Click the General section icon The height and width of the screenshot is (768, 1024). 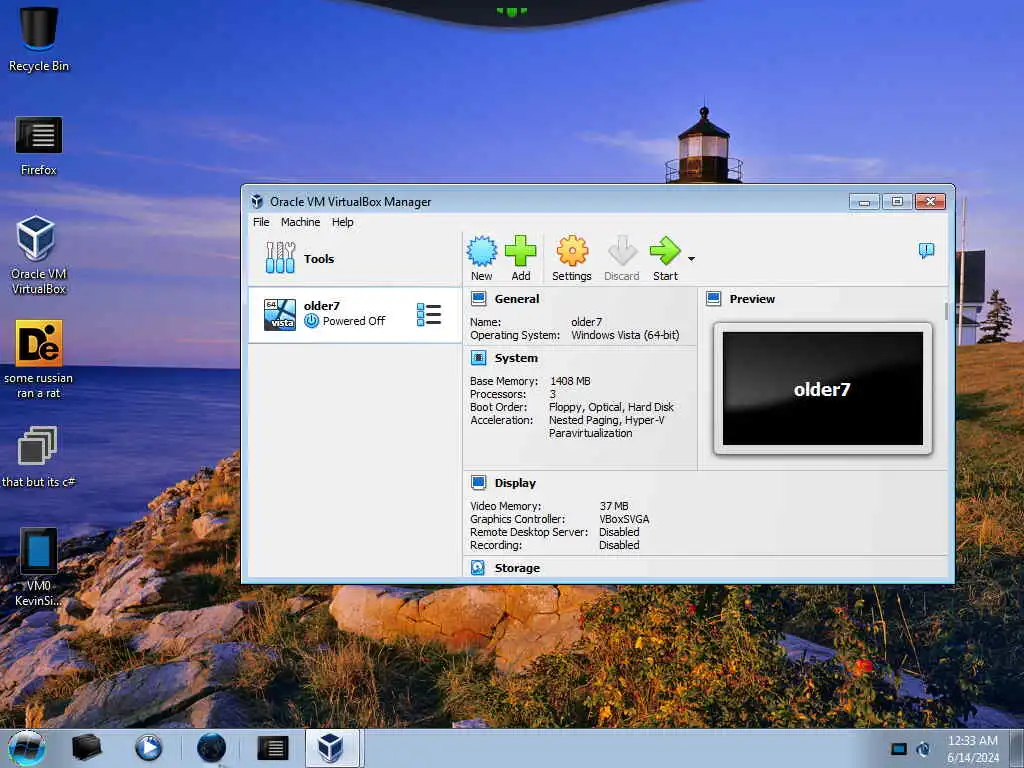479,299
